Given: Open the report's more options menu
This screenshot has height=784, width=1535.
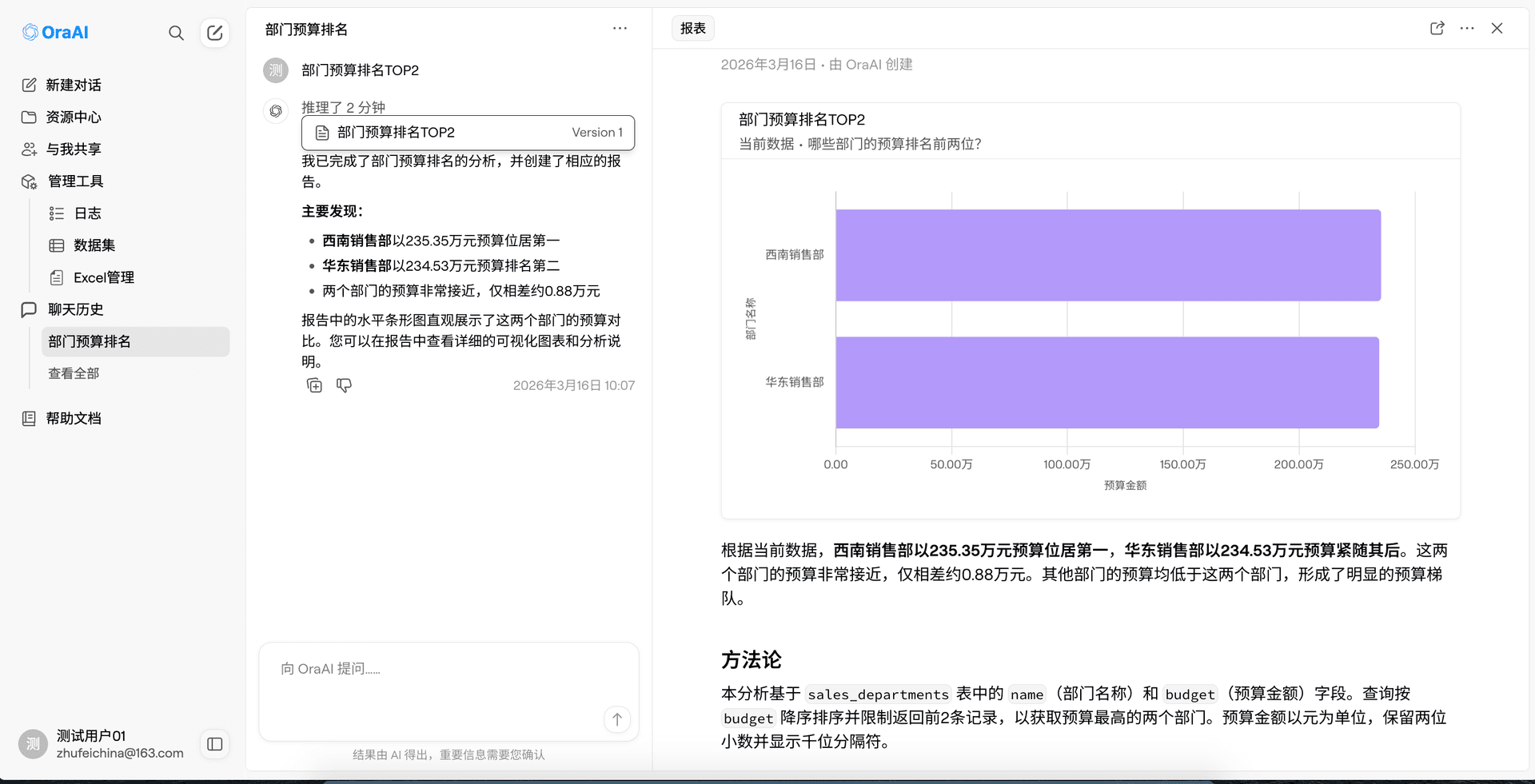Looking at the screenshot, I should (1467, 28).
